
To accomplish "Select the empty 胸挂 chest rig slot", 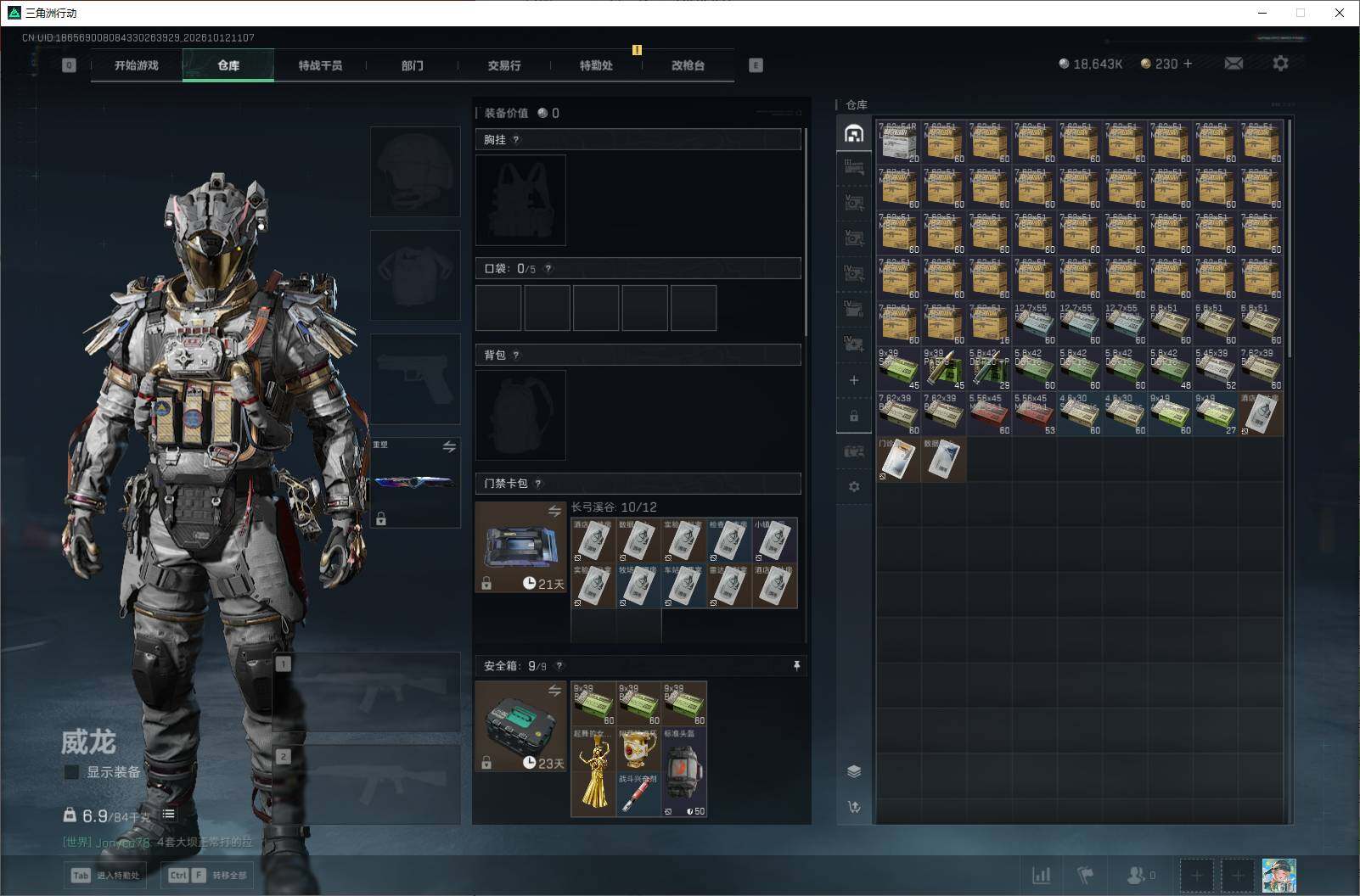I will [x=520, y=200].
